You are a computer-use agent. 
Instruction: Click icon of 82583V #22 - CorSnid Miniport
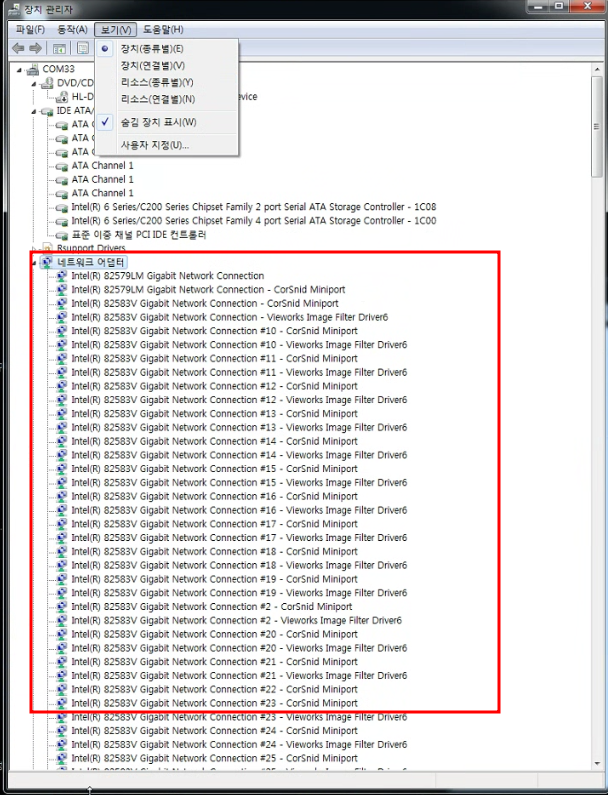(x=61, y=690)
